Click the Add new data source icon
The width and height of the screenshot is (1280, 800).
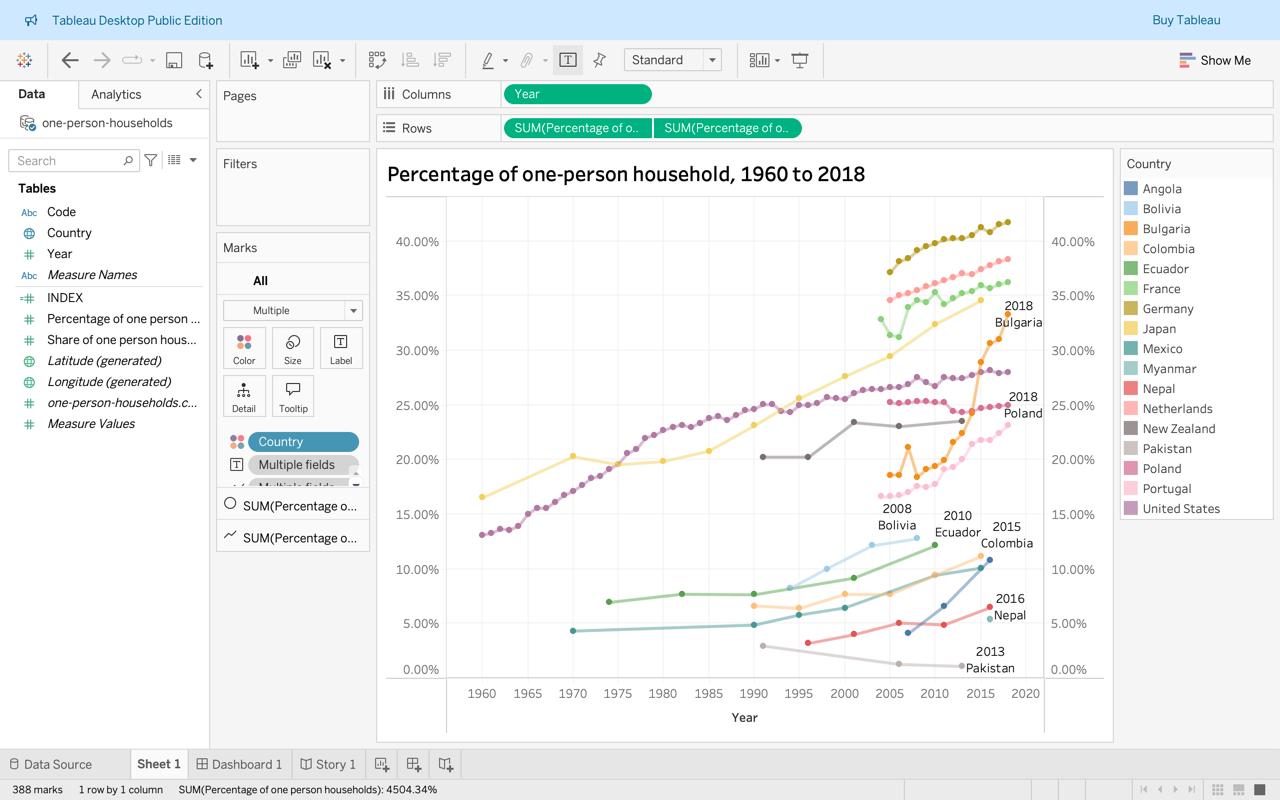(205, 60)
